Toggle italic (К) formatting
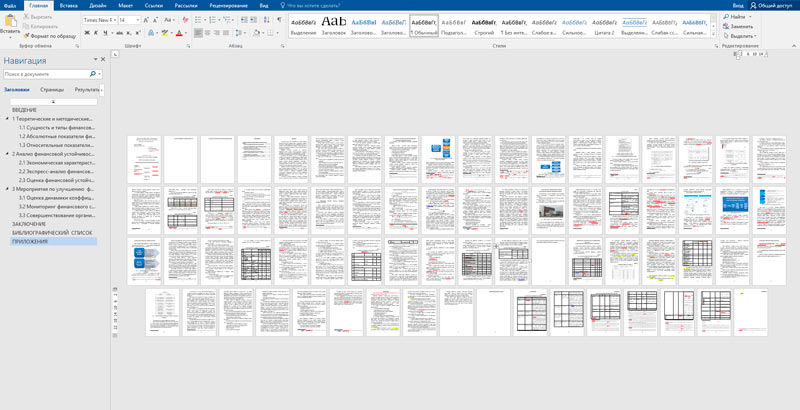This screenshot has height=410, width=800. (x=96, y=33)
